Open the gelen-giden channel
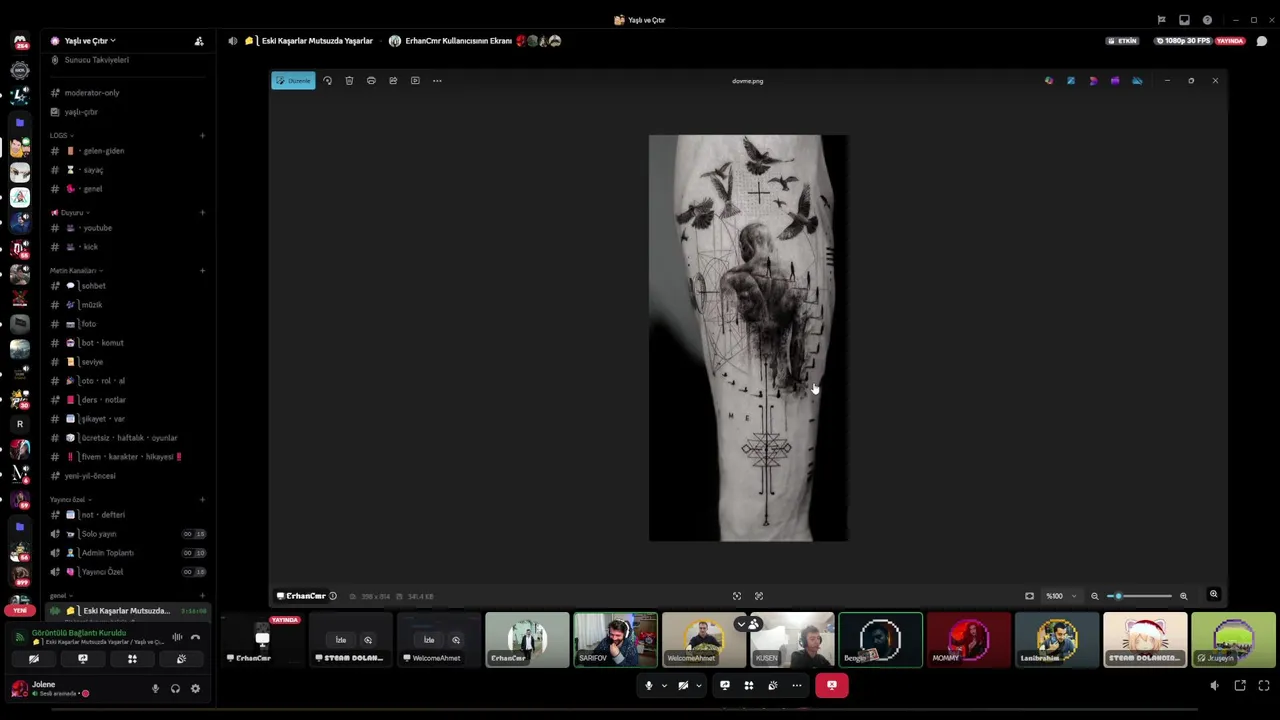 click(x=129, y=151)
